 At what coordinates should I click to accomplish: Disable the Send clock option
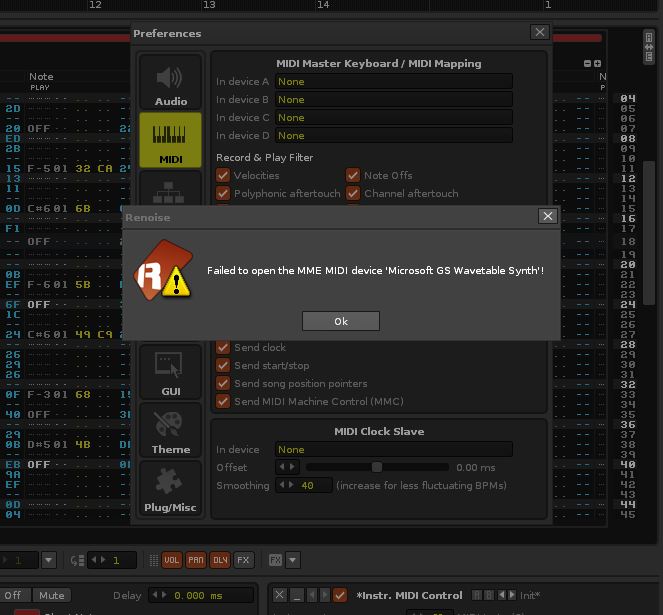coord(223,347)
